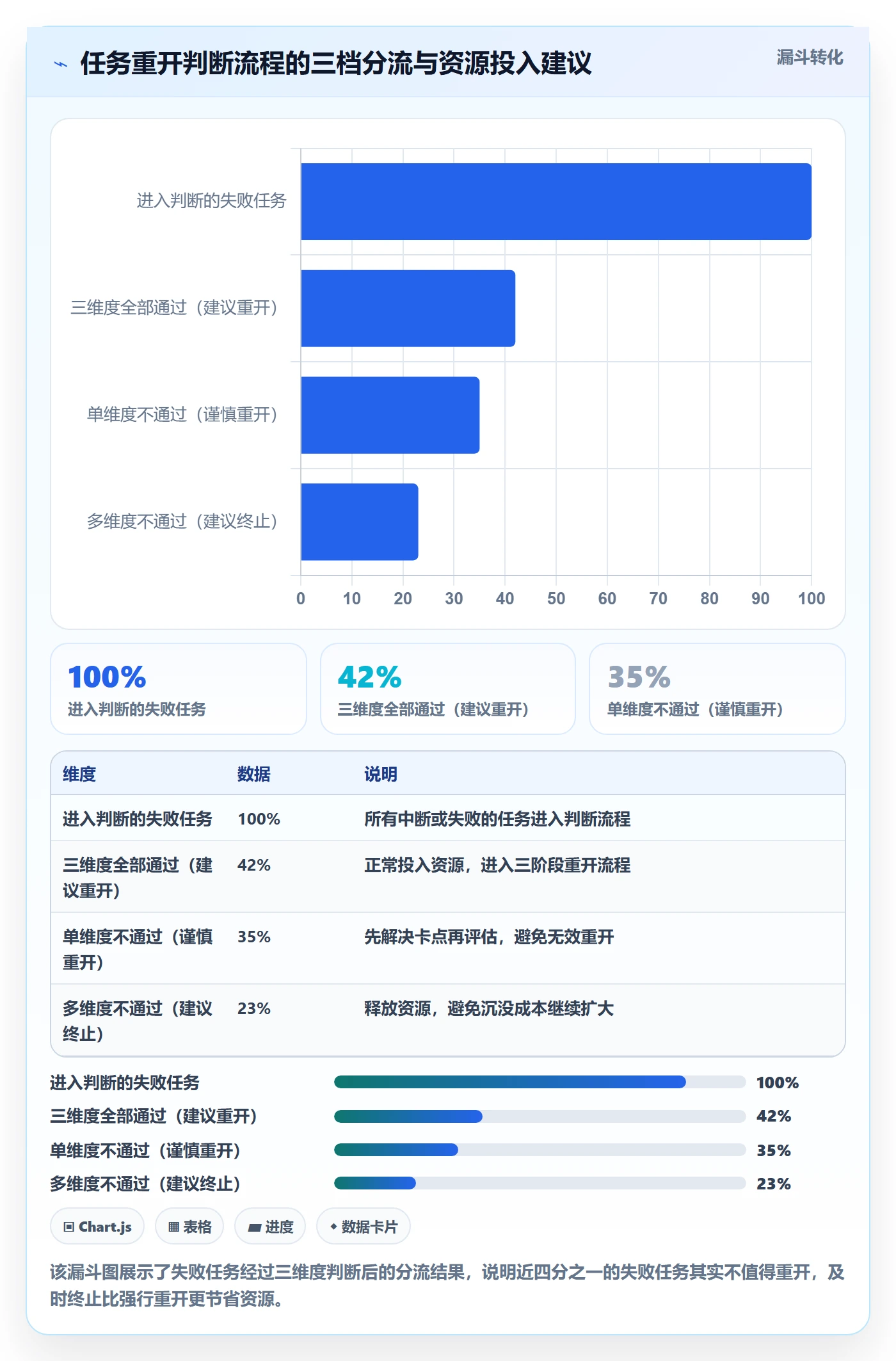The height and width of the screenshot is (1361, 896).
Task: Click the 漏斗转化 tag in the header
Action: coord(810,58)
